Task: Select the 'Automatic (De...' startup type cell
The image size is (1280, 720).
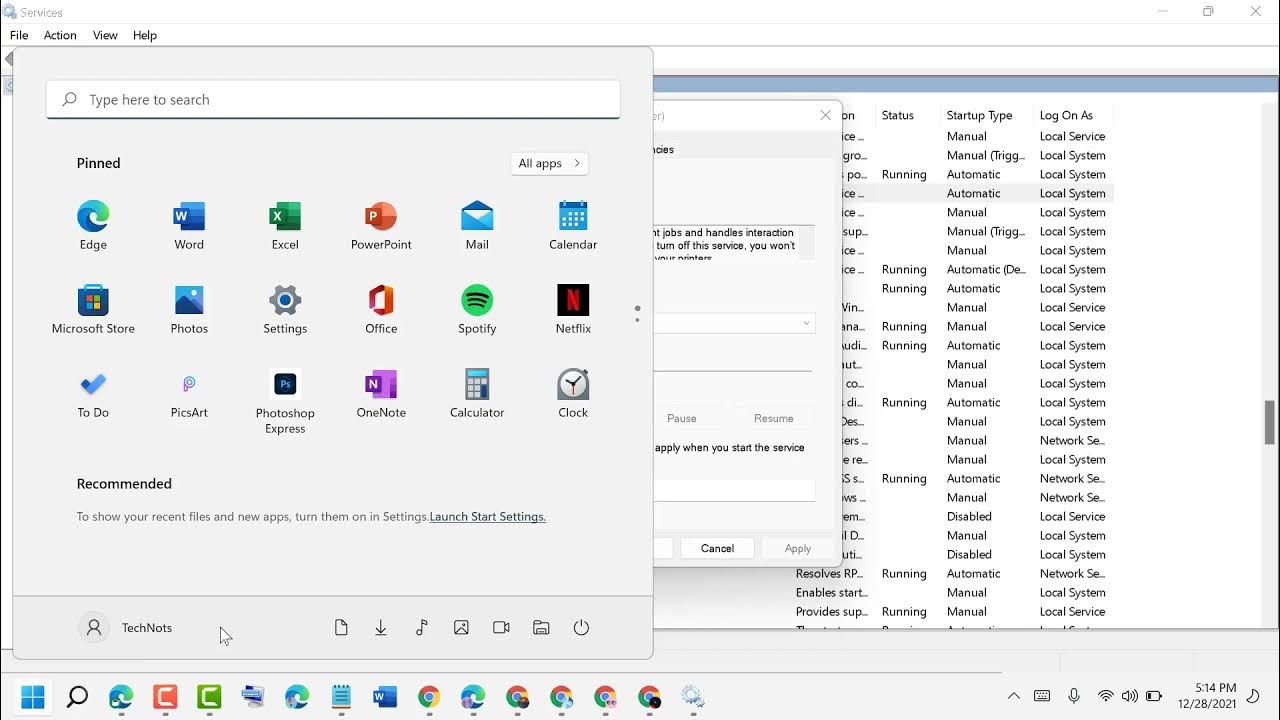Action: tap(986, 269)
